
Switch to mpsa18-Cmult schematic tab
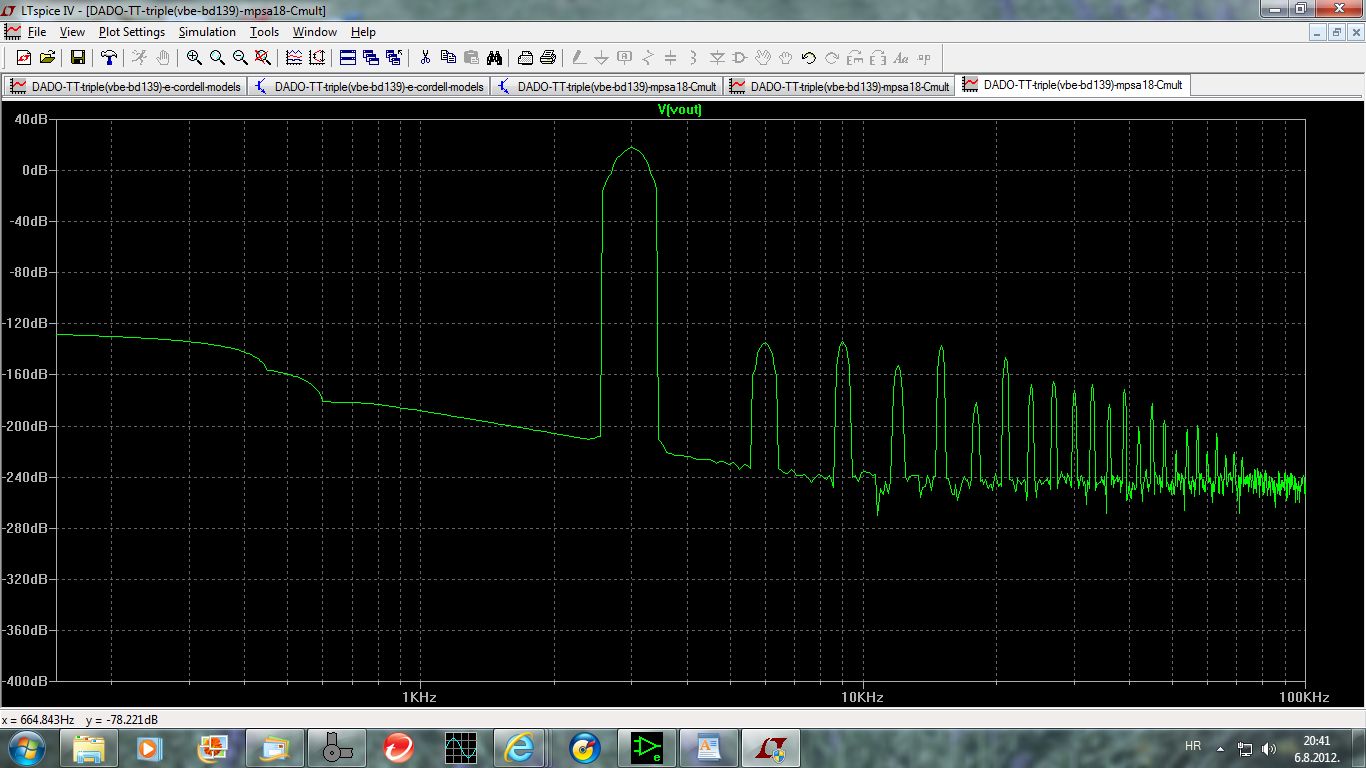click(x=607, y=86)
